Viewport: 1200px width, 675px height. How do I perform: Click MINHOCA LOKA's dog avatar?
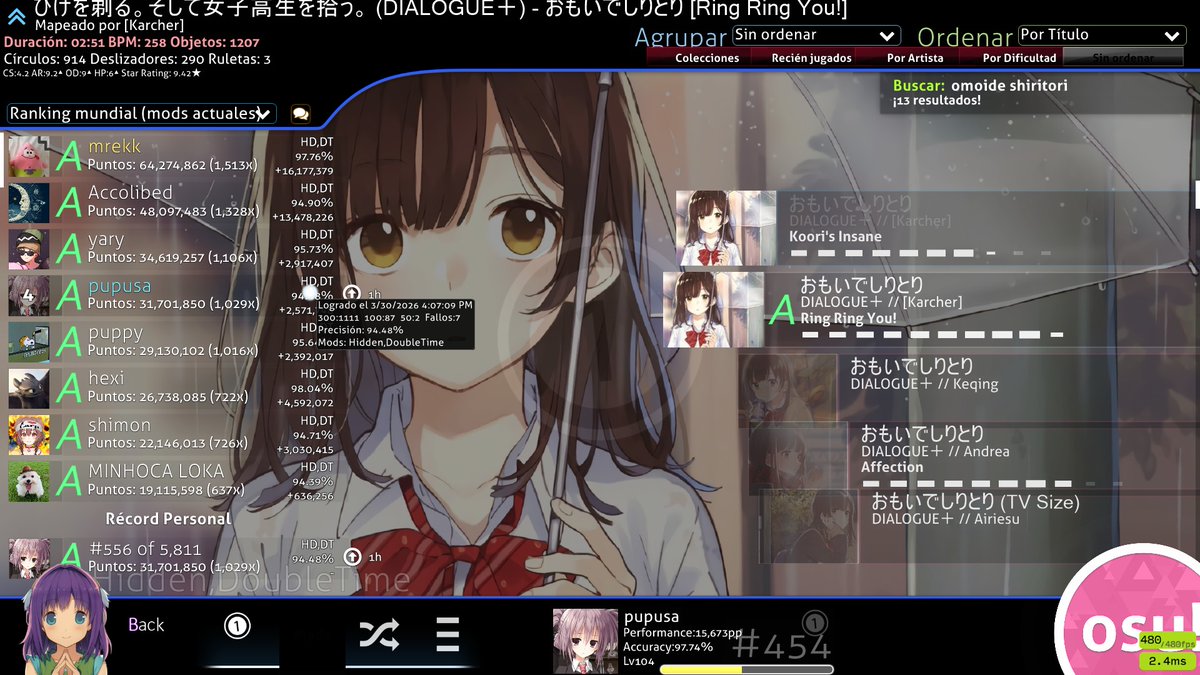click(x=29, y=481)
